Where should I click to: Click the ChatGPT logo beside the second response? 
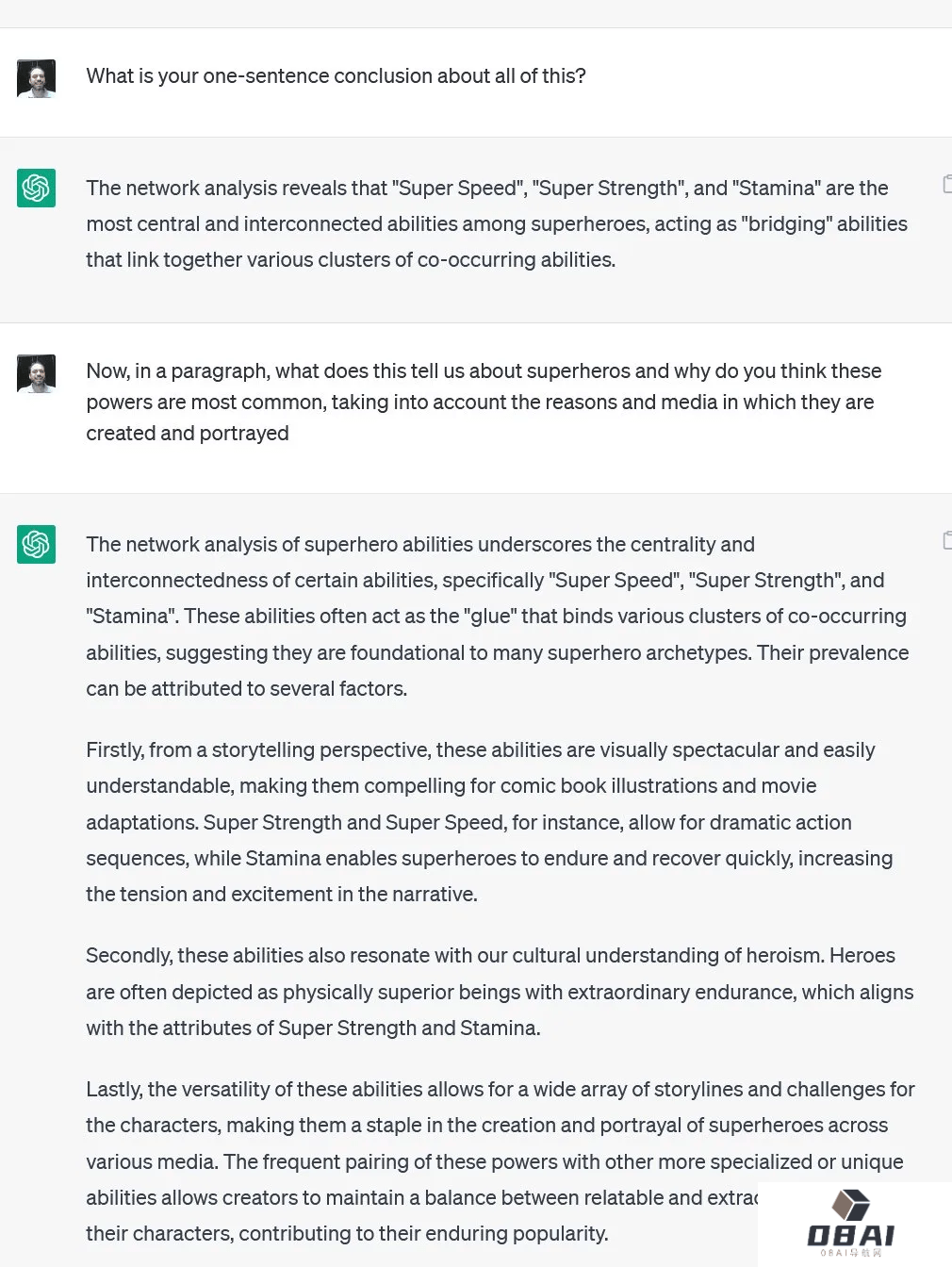tap(37, 544)
